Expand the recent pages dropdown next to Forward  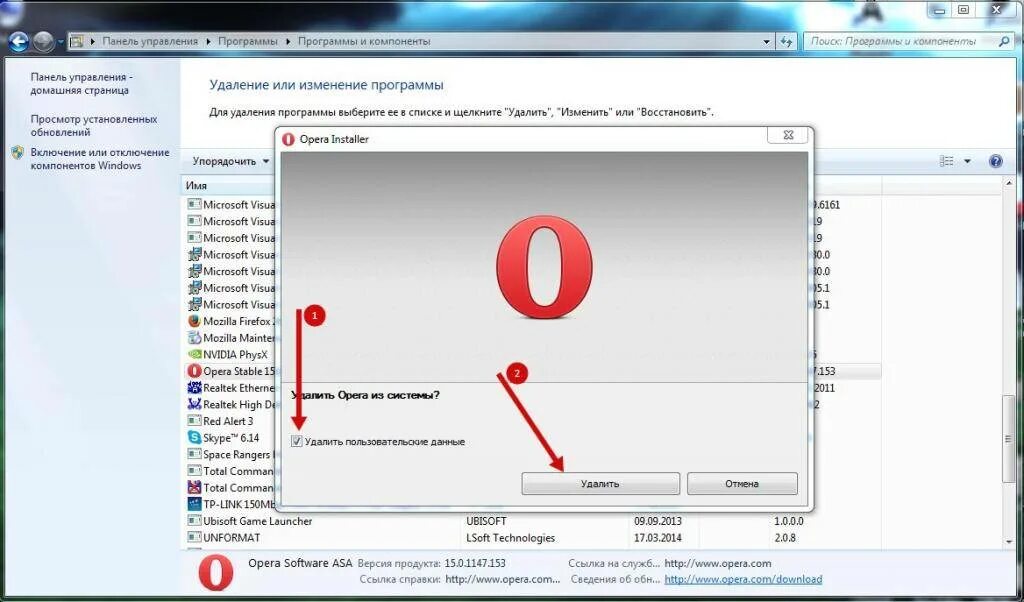pos(61,42)
